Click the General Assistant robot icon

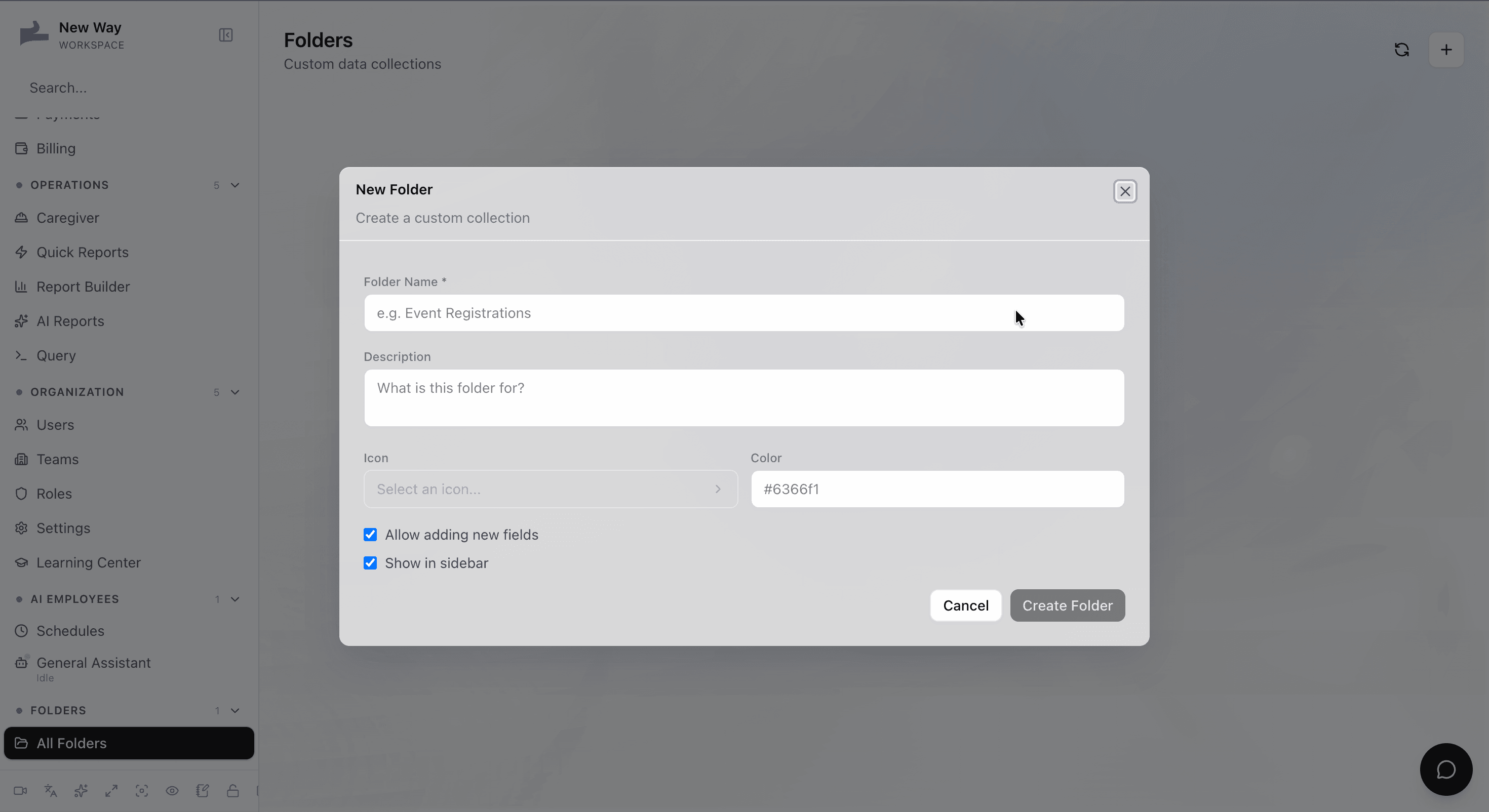(x=21, y=663)
